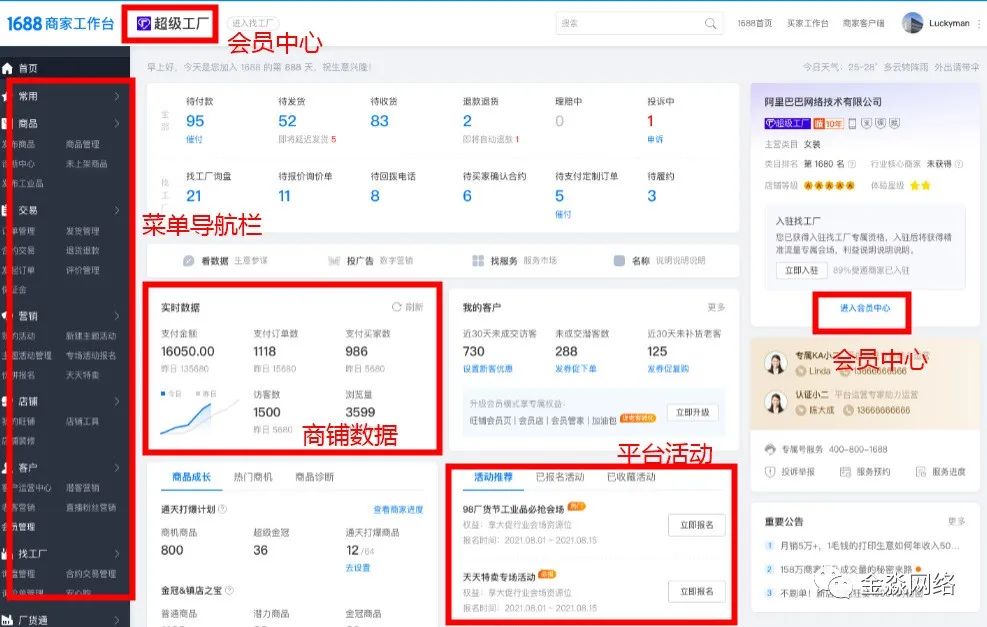The height and width of the screenshot is (627, 987).
Task: Click 发券促复购 link
Action: click(668, 369)
